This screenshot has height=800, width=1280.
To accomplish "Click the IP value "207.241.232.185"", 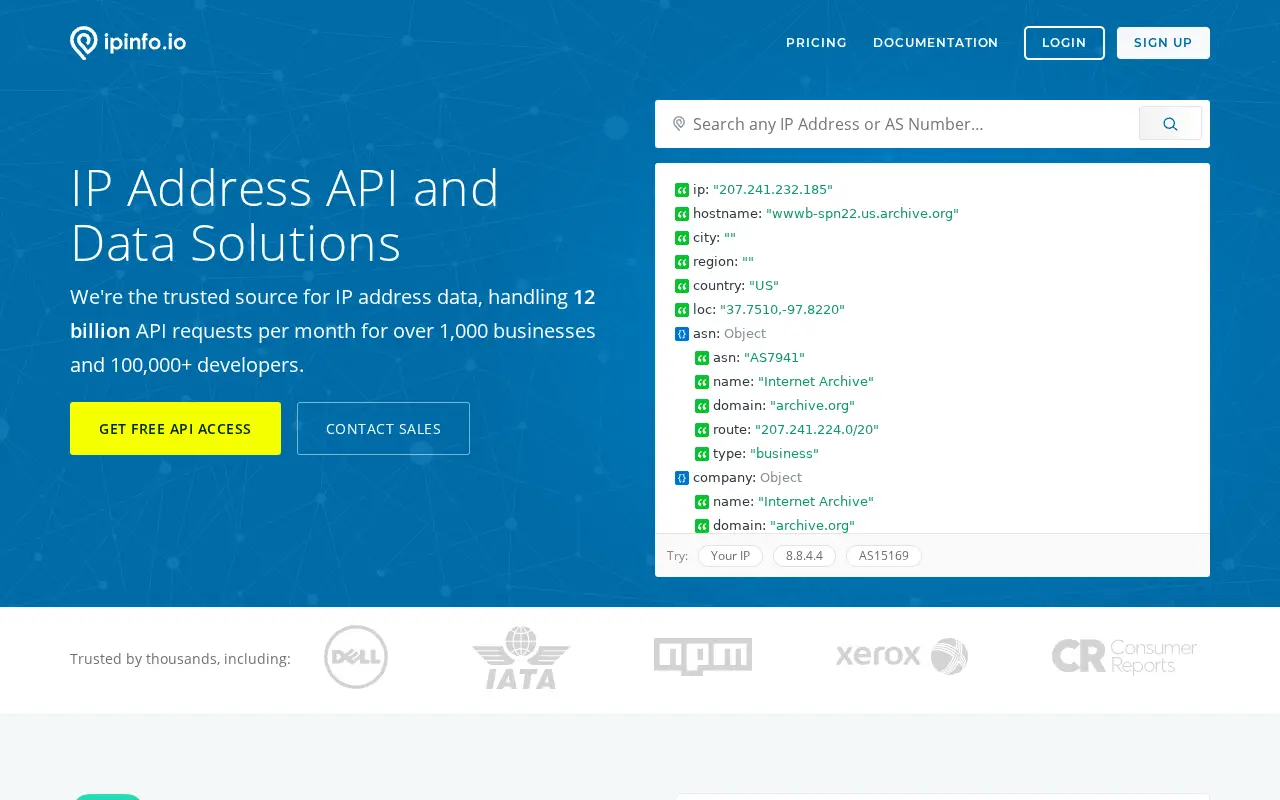I will [x=773, y=190].
